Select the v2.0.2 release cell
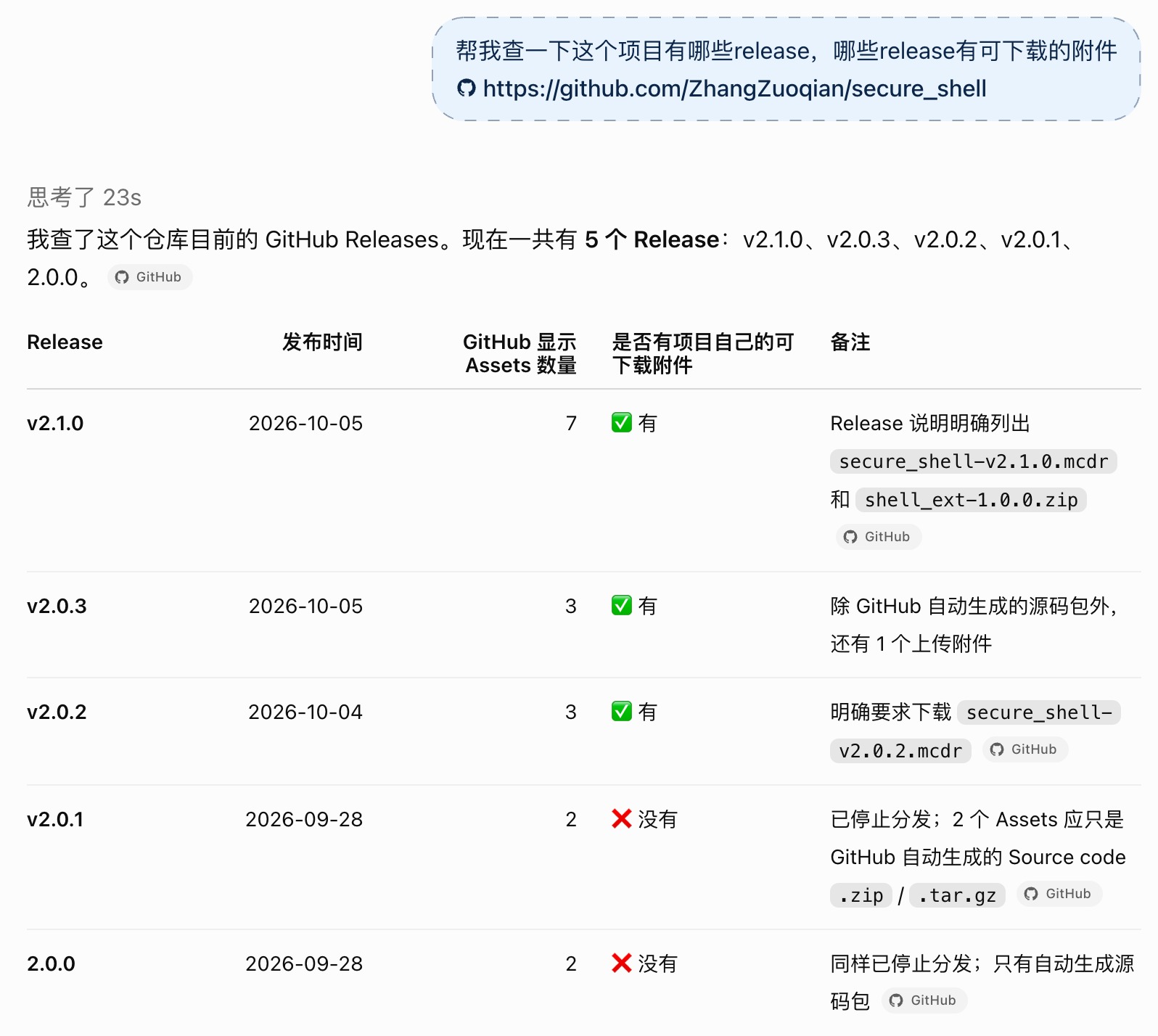The width and height of the screenshot is (1158, 1036). [x=57, y=712]
